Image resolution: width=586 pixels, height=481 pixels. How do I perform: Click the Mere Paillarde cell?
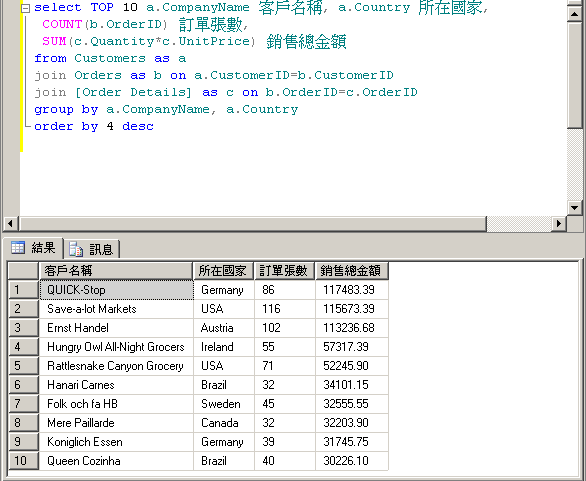coord(116,423)
